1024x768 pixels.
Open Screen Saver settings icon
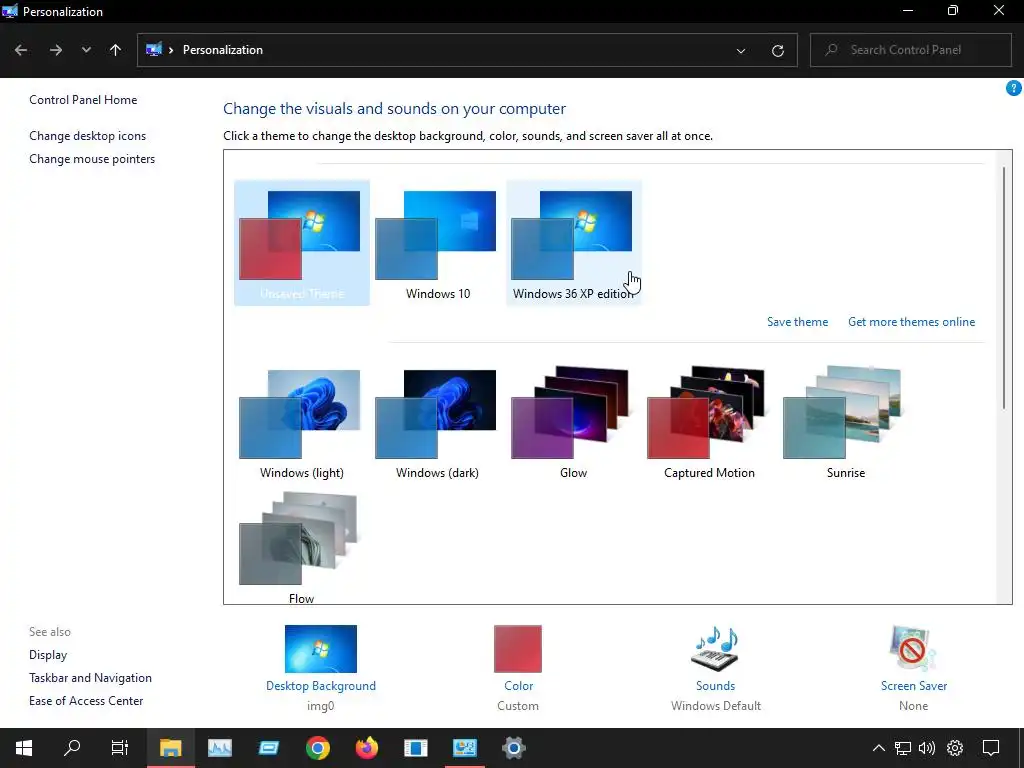(x=913, y=649)
